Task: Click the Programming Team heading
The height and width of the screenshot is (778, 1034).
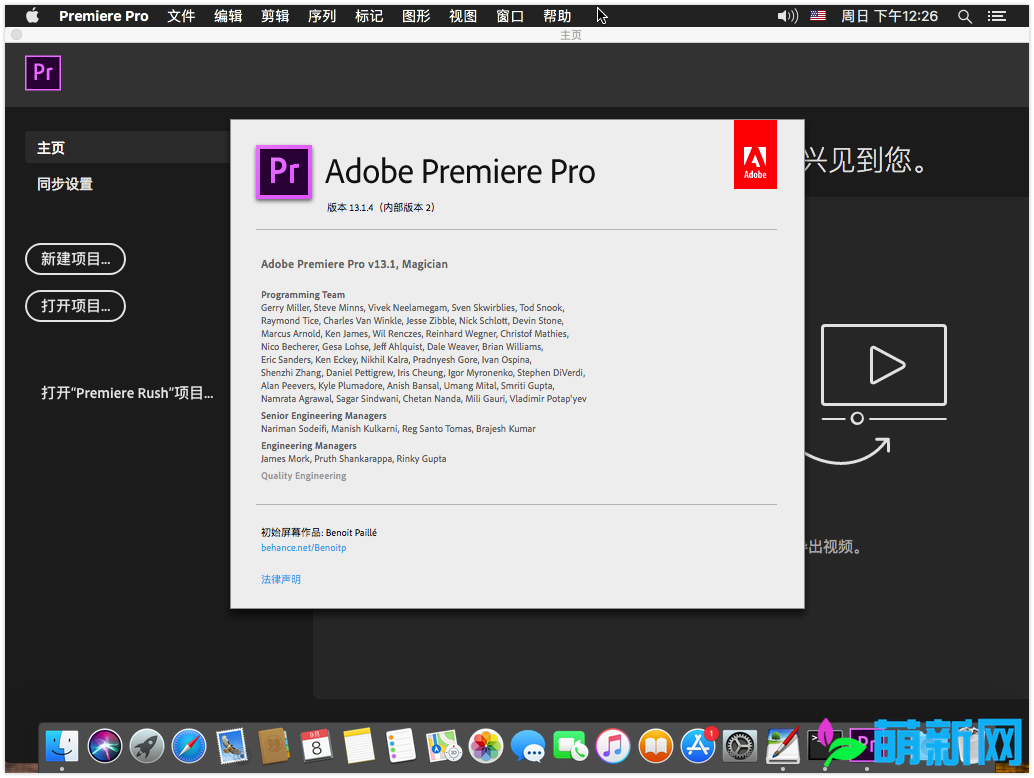Action: tap(303, 295)
